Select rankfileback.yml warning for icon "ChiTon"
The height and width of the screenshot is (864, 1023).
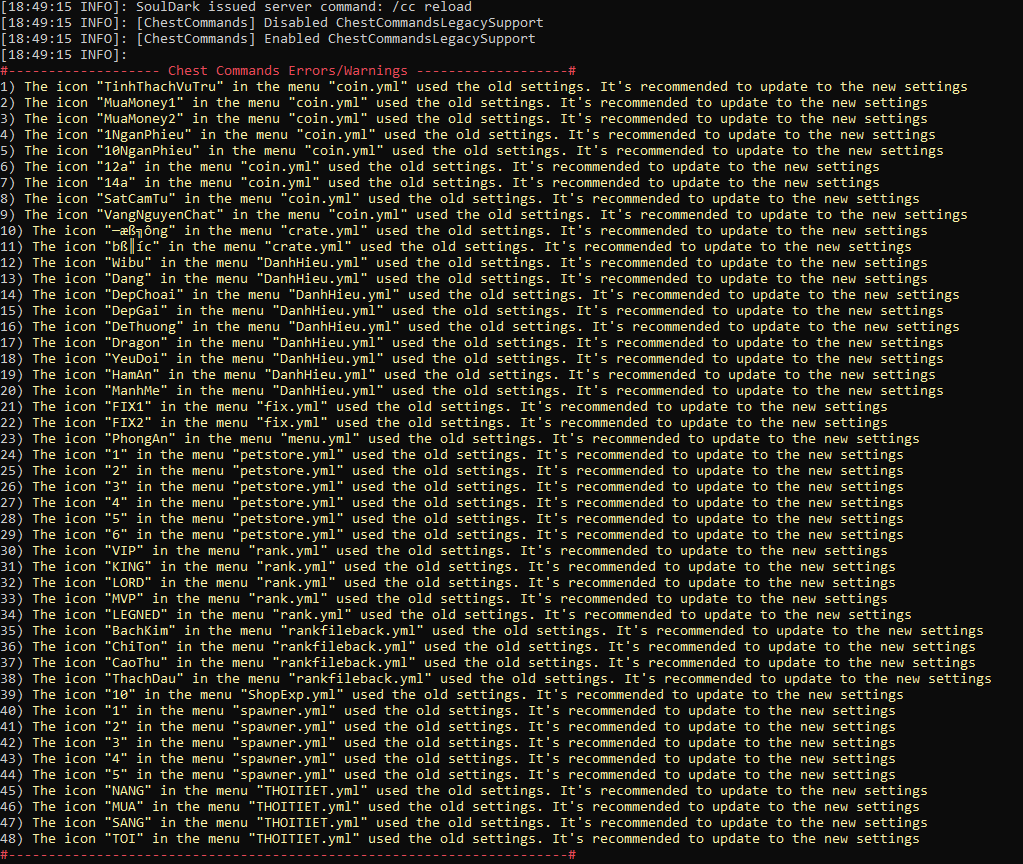click(488, 646)
